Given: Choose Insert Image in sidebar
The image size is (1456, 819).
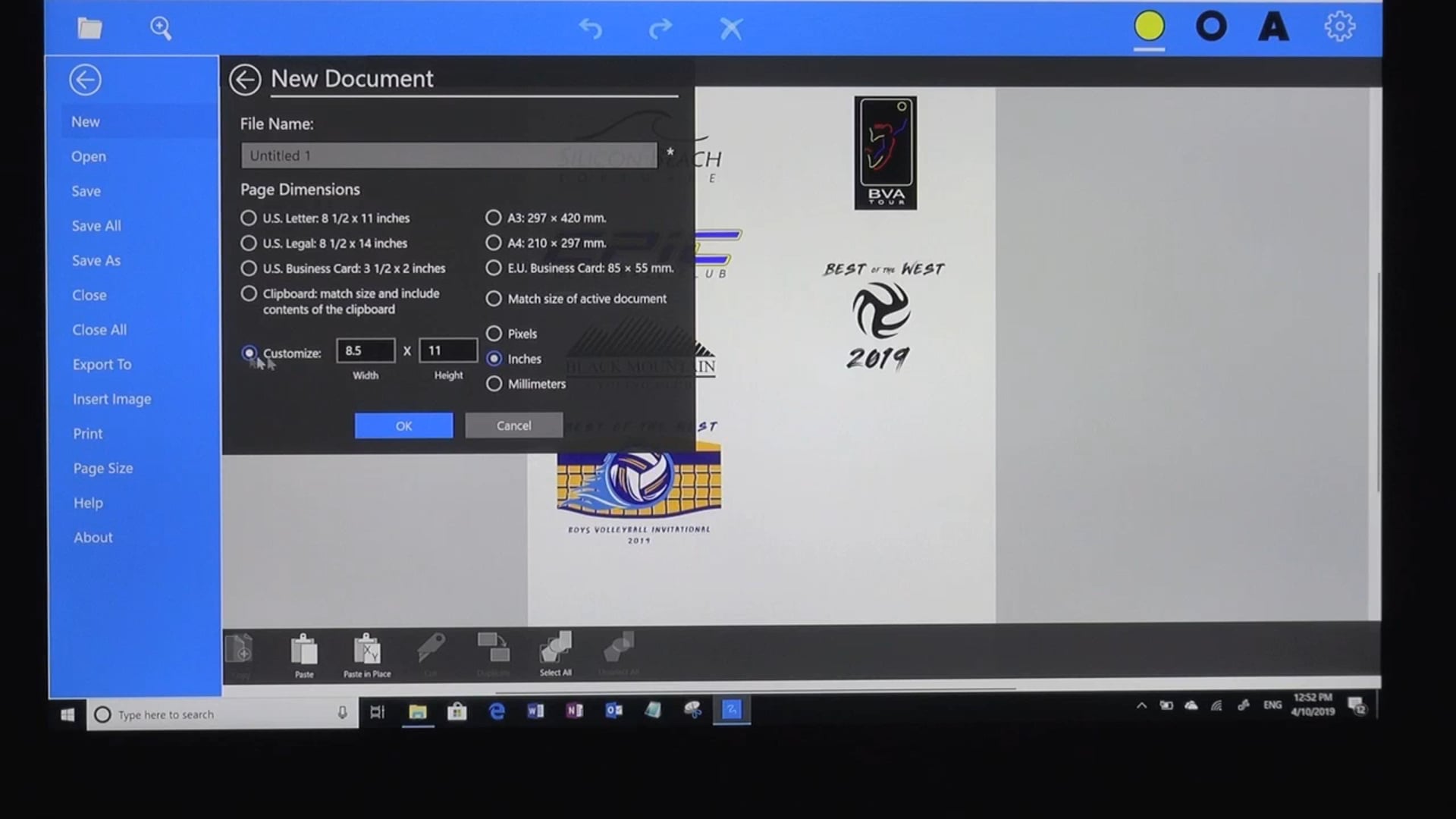Looking at the screenshot, I should (111, 399).
